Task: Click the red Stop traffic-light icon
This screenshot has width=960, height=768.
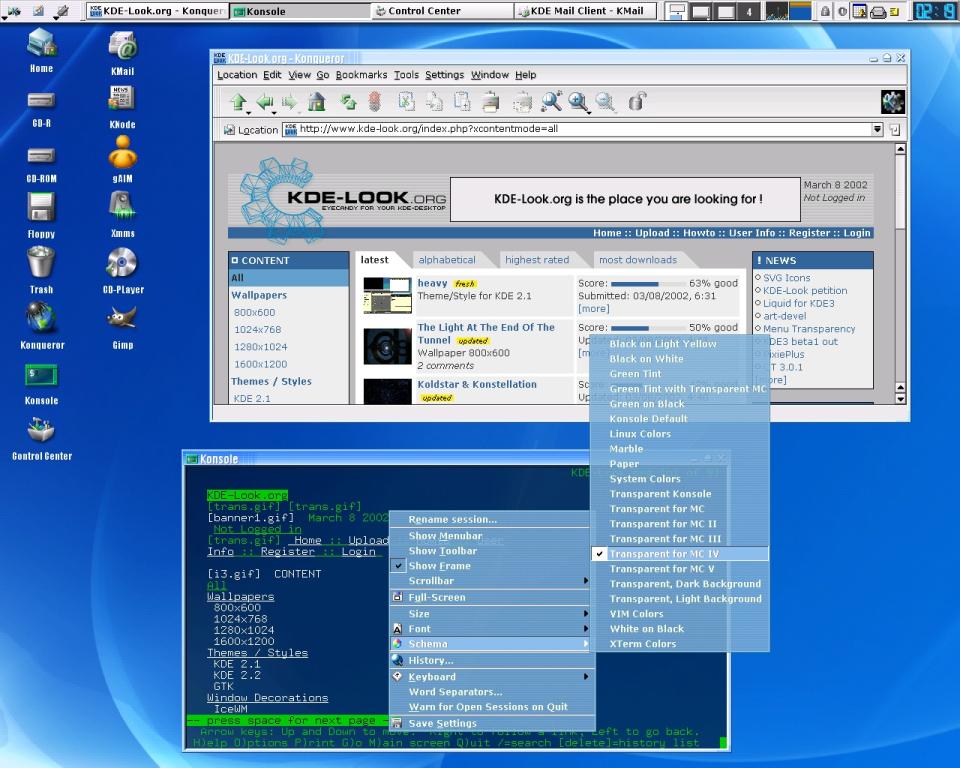Action: point(375,102)
